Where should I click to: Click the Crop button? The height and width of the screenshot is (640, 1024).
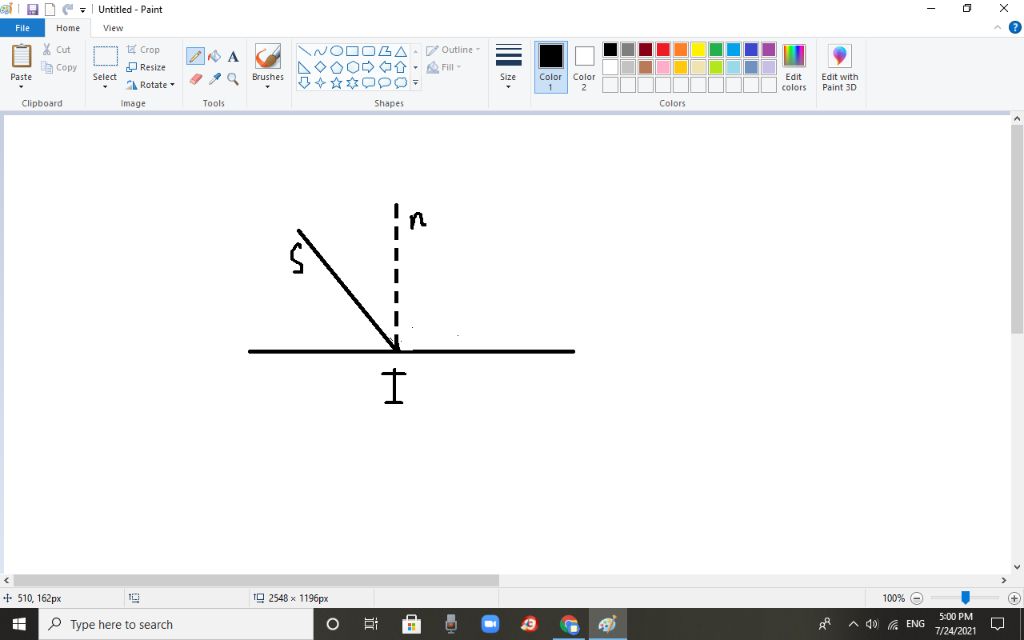[x=143, y=50]
